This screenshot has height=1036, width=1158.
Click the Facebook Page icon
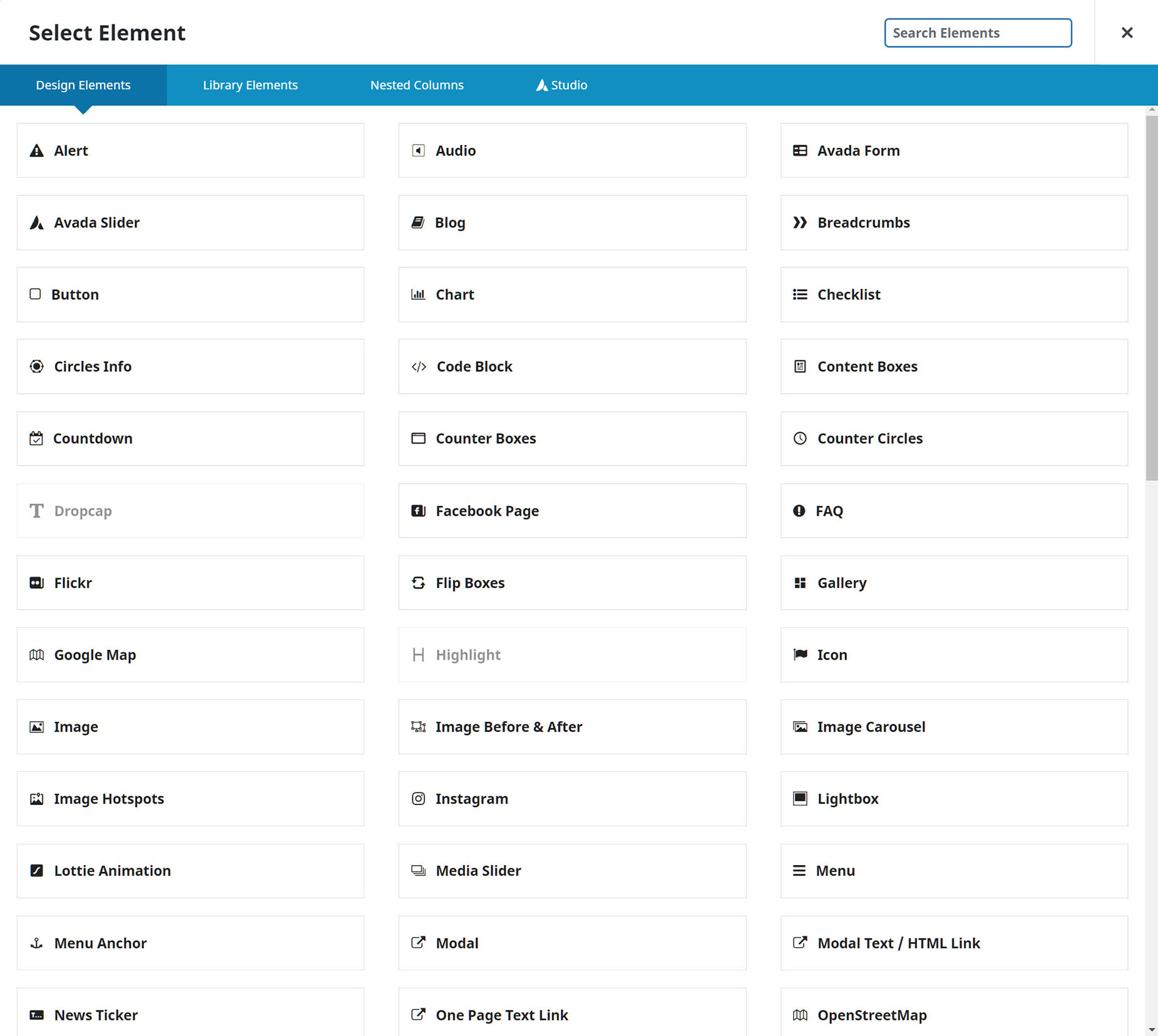(x=418, y=511)
